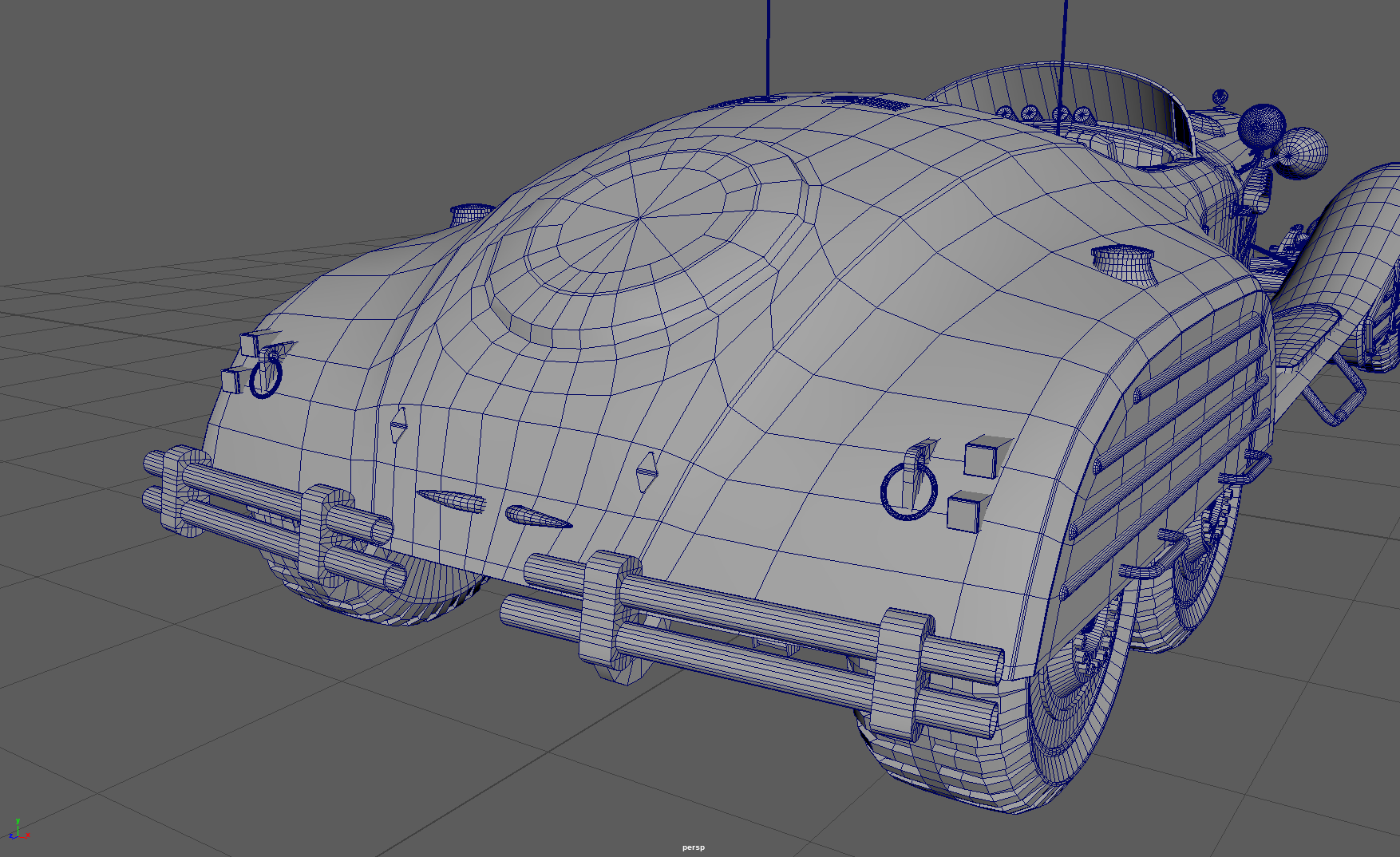Select the left fender filler cap
1400x857 pixels.
point(471,214)
